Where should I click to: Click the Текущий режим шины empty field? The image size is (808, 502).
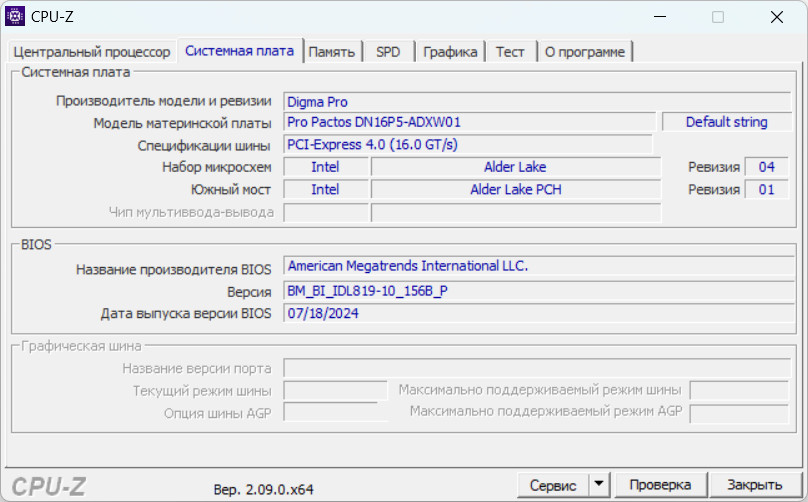coord(335,391)
